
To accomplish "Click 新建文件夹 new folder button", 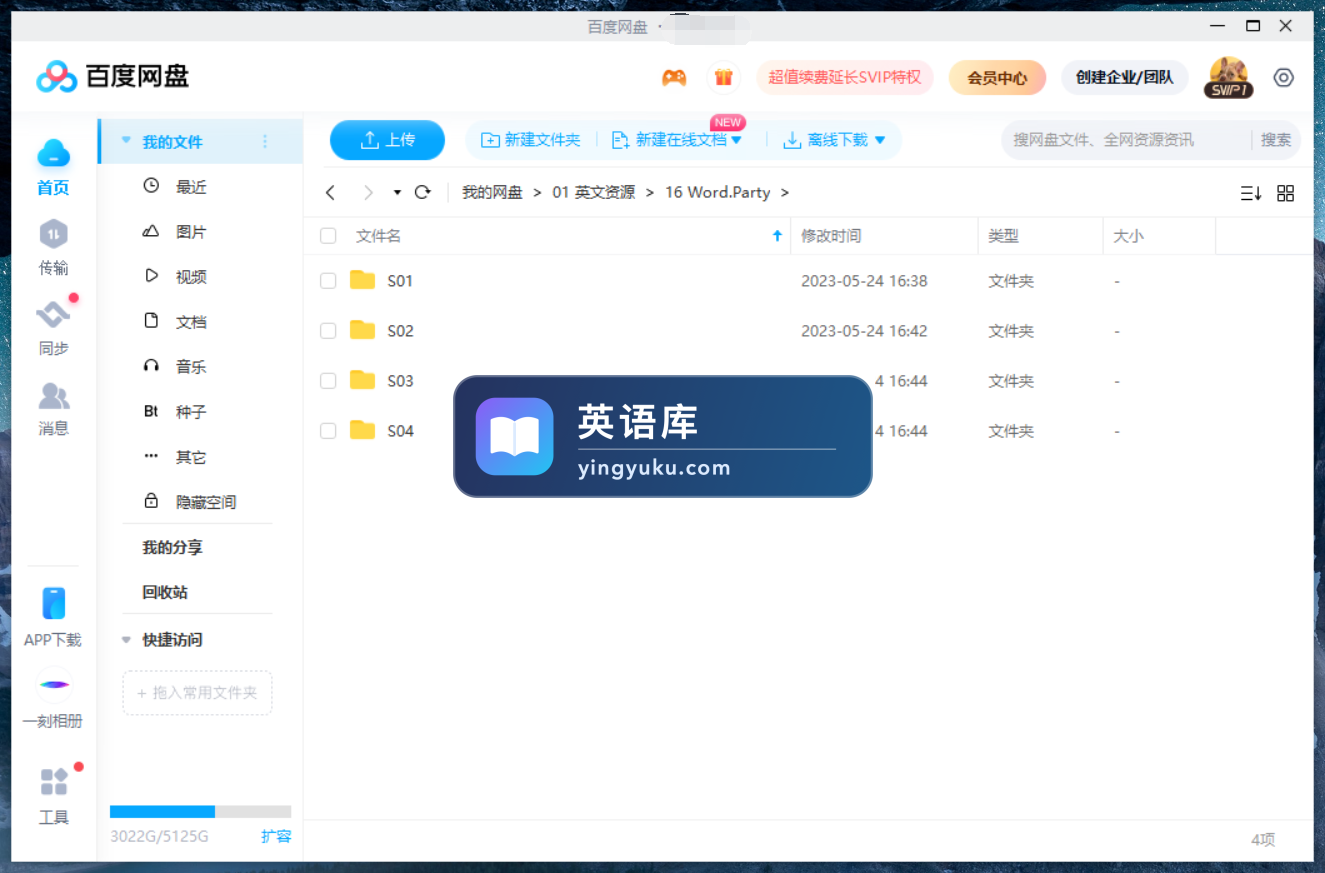I will pyautogui.click(x=531, y=140).
